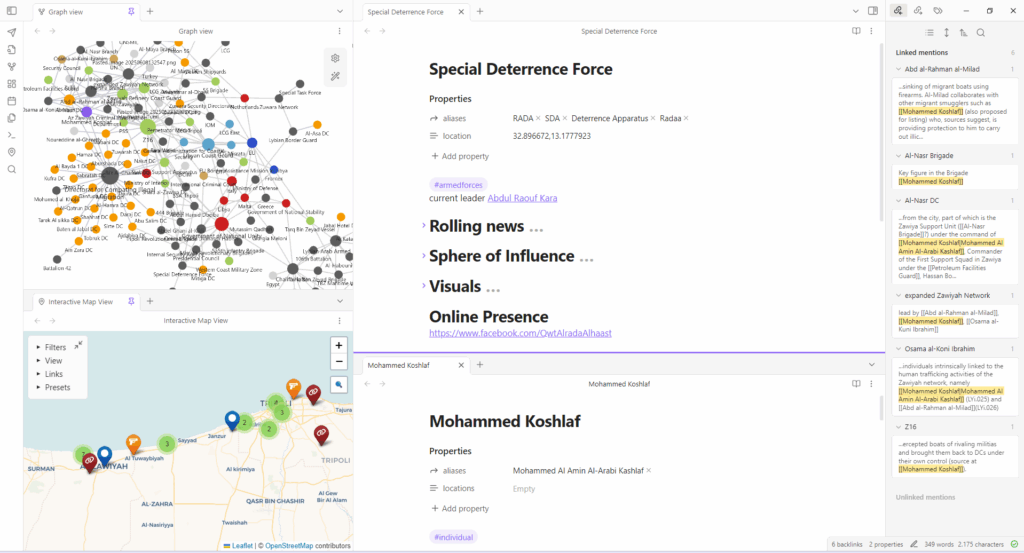This screenshot has width=1024, height=553.
Task: Select the Mohammed Koshlaf tab
Action: click(398, 365)
